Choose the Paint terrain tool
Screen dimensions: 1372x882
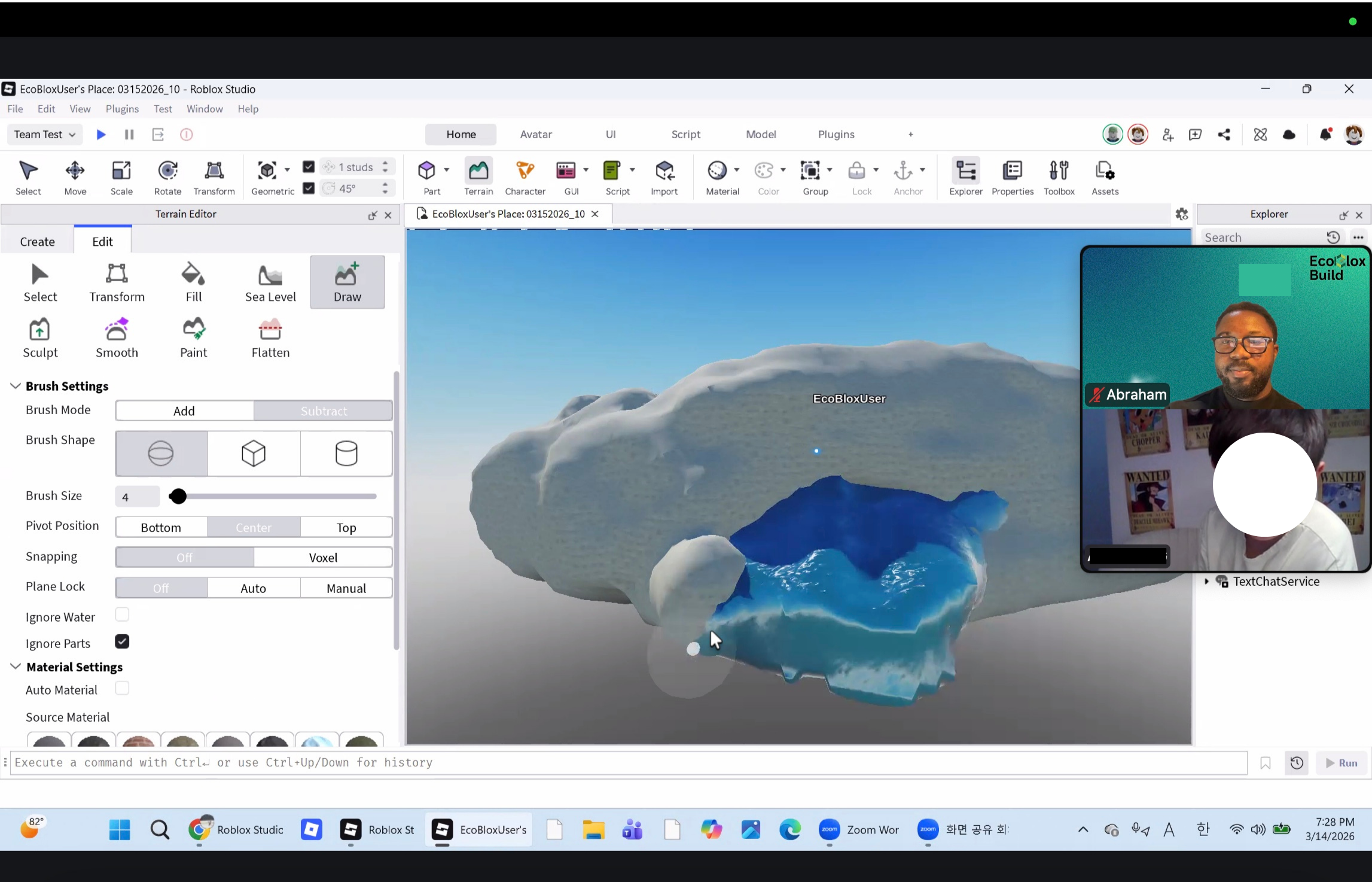coord(194,338)
